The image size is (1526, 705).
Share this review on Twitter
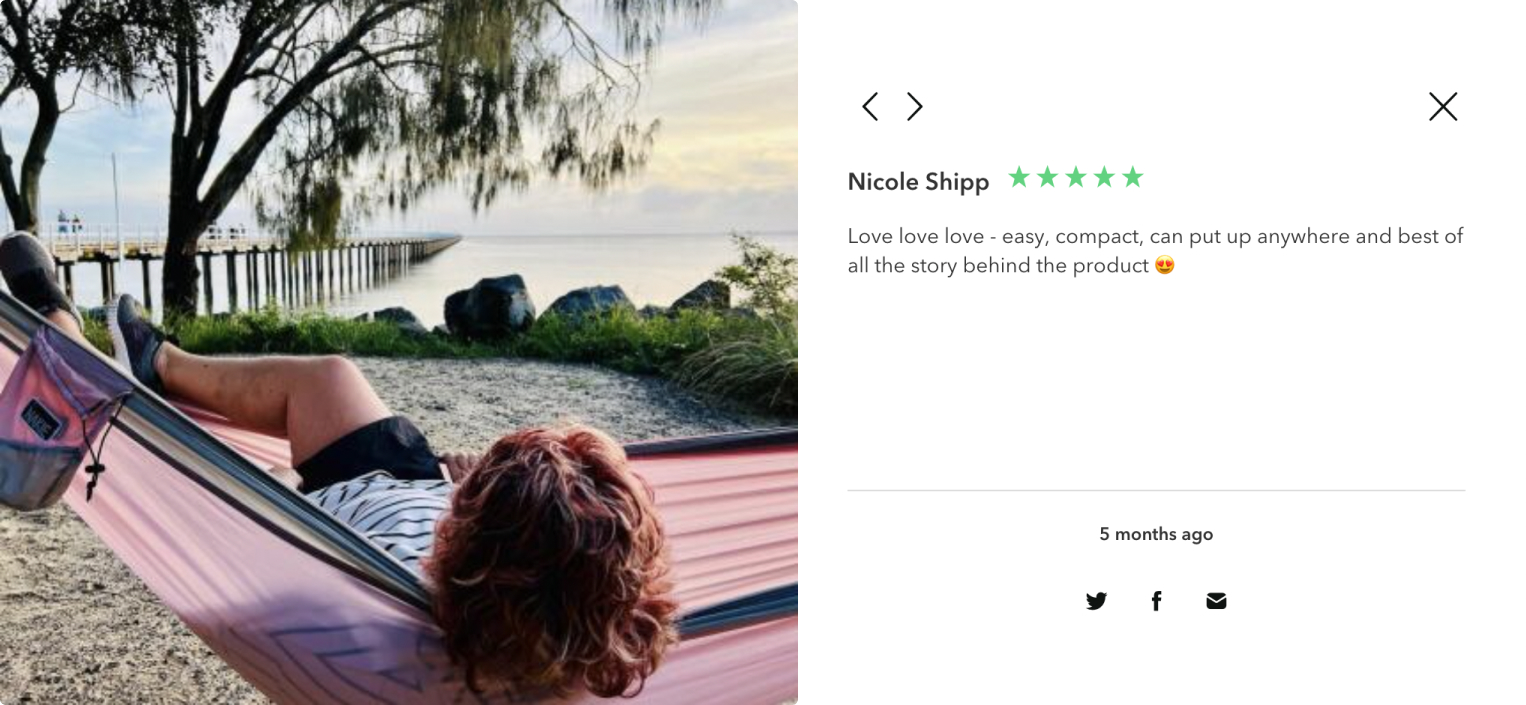click(x=1096, y=601)
